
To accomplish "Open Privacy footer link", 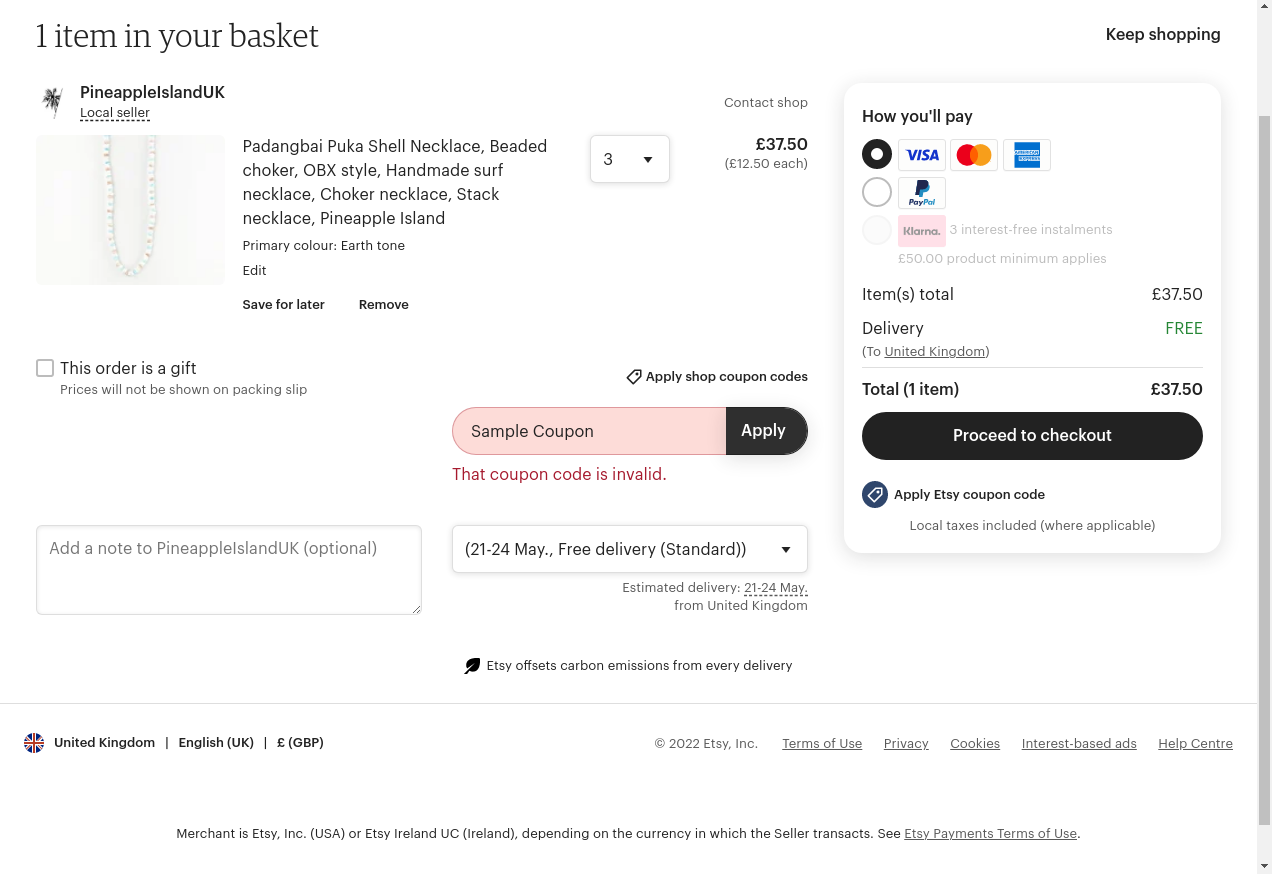I will [x=906, y=743].
